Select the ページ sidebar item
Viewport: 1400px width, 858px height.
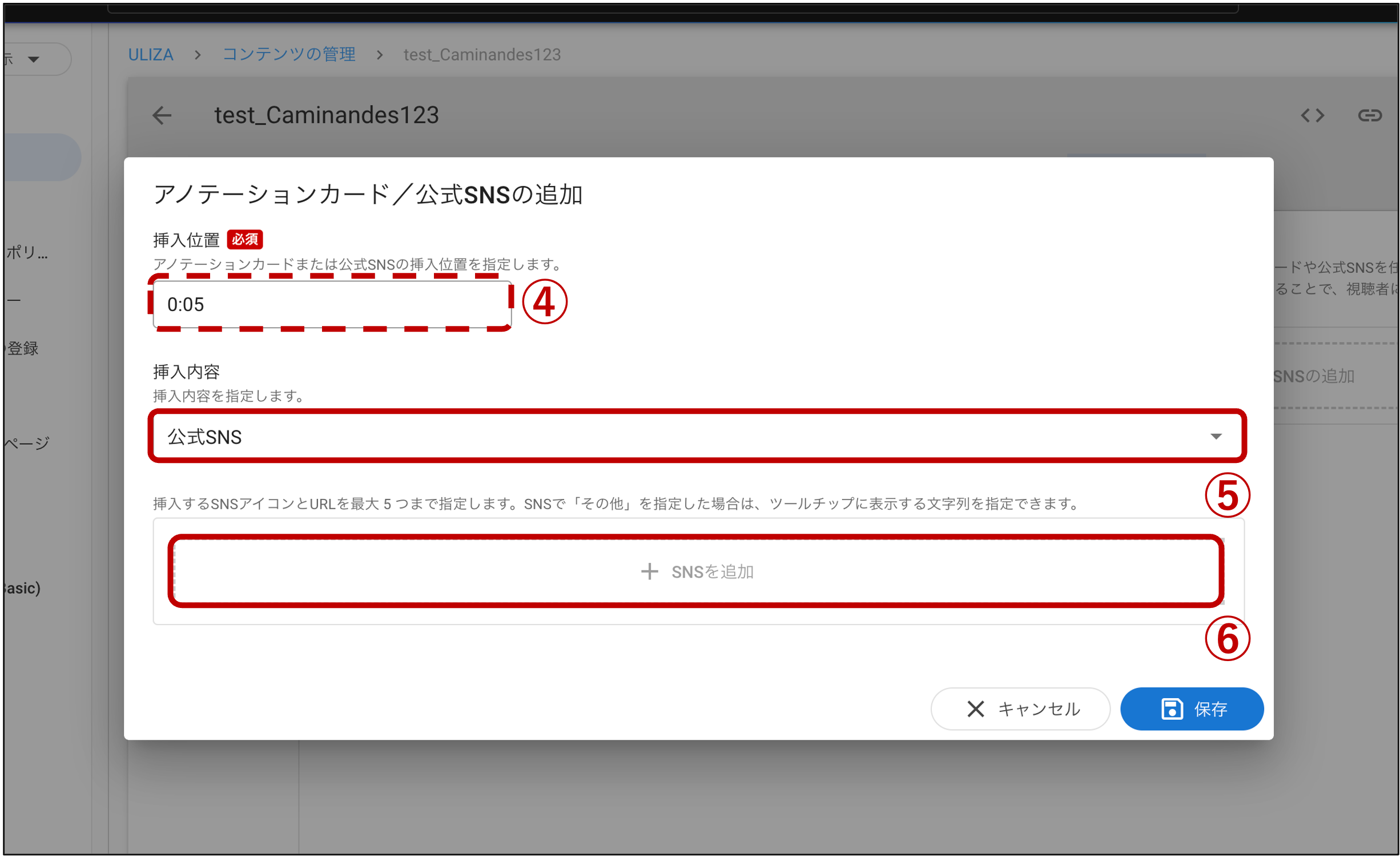(27, 442)
